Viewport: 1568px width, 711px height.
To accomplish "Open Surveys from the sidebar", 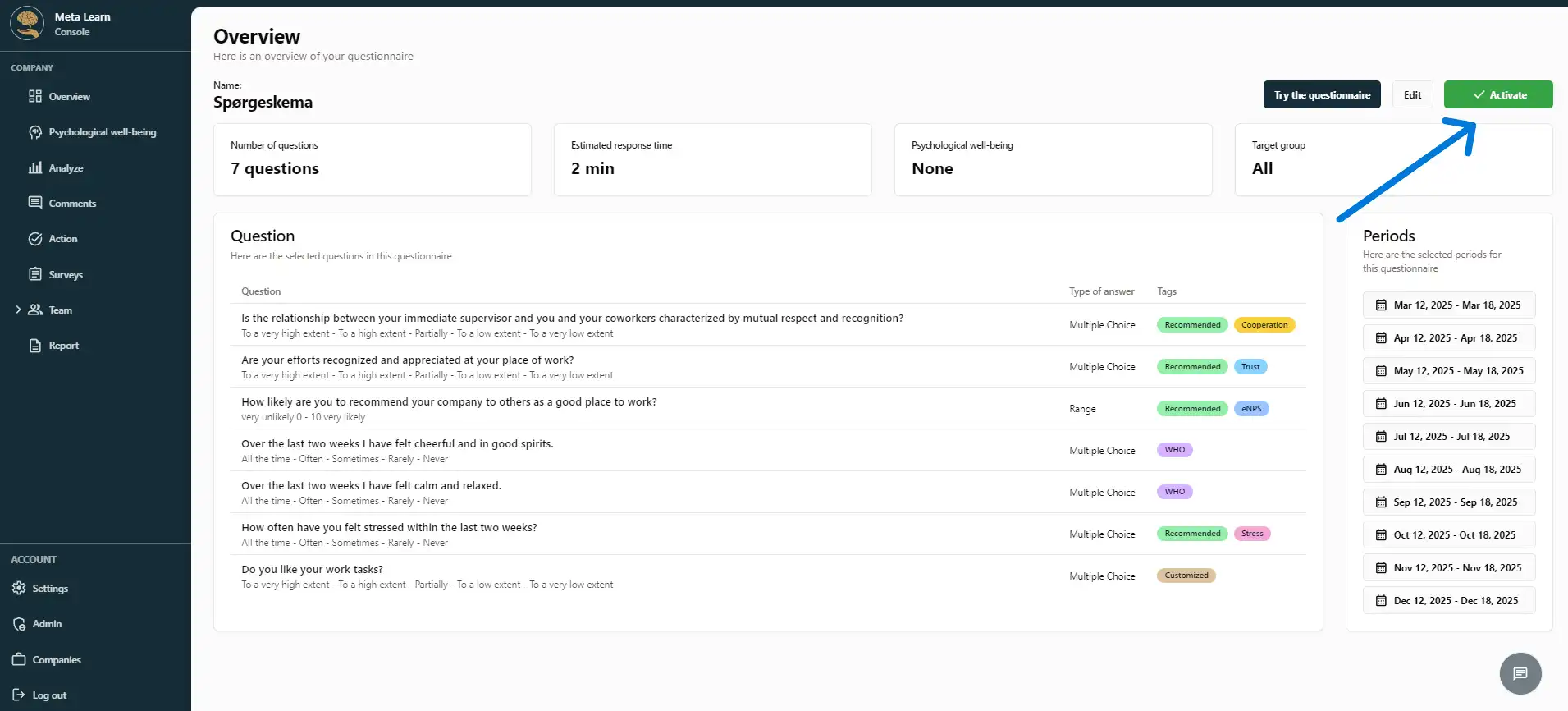I will click(66, 275).
